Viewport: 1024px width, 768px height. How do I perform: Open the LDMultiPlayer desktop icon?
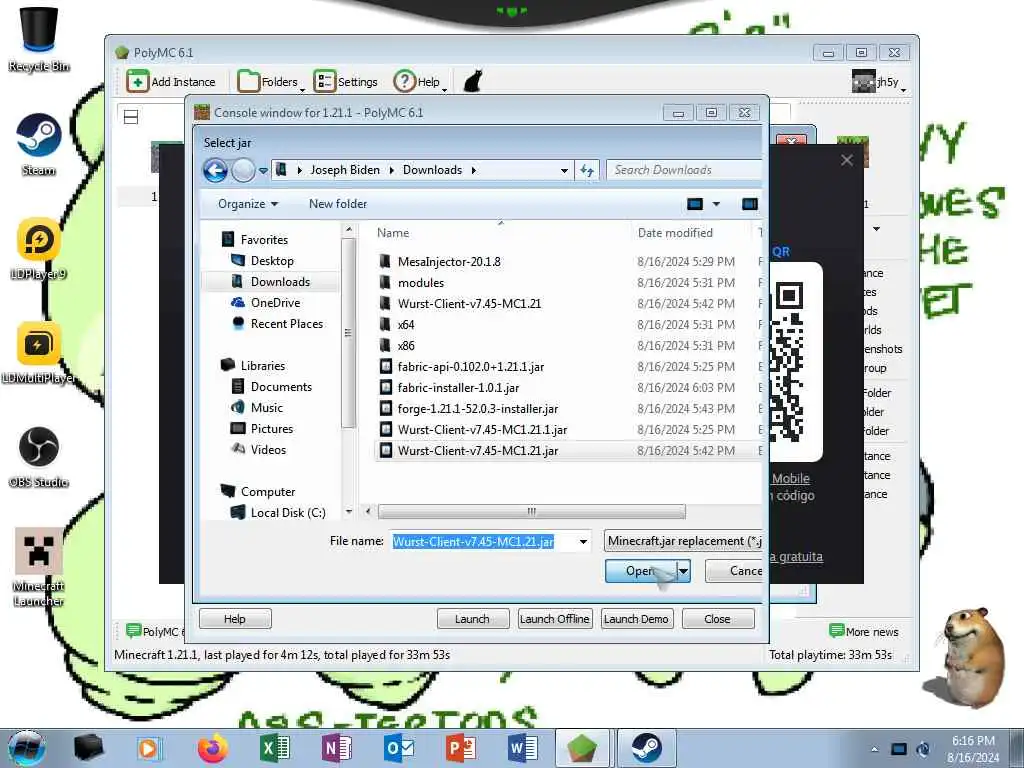click(39, 353)
